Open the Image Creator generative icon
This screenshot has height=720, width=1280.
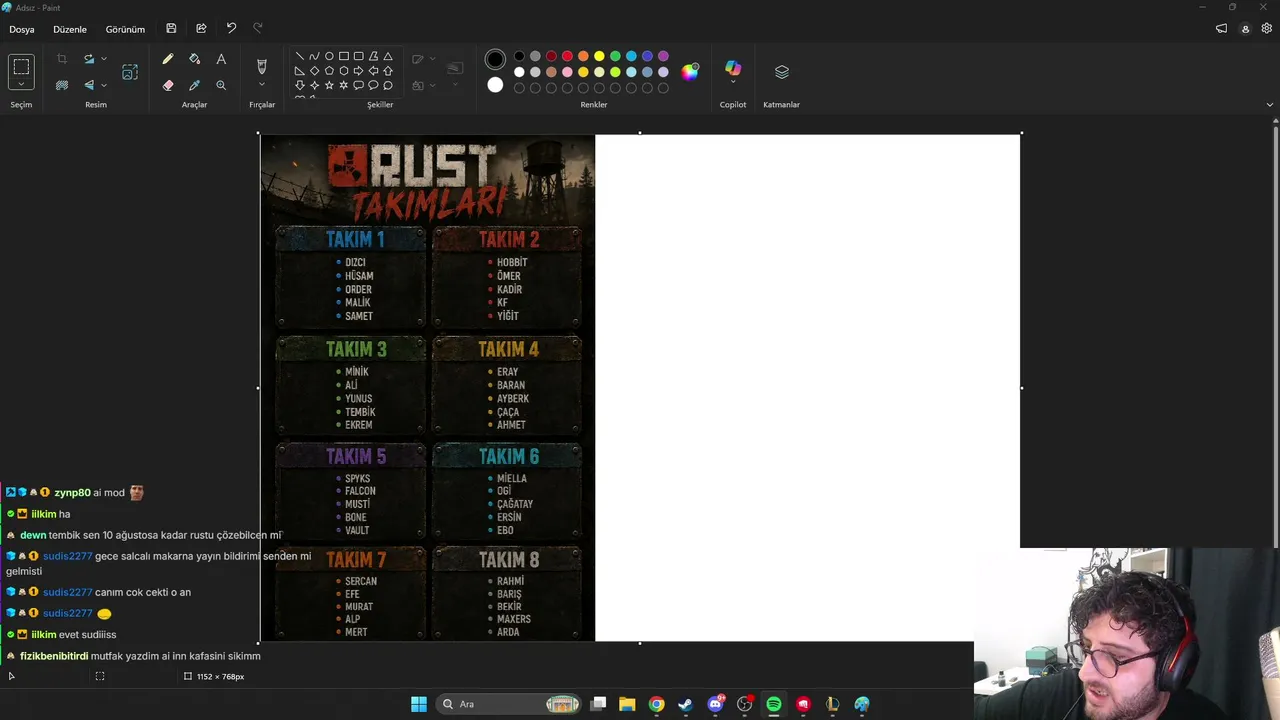pyautogui.click(x=130, y=72)
